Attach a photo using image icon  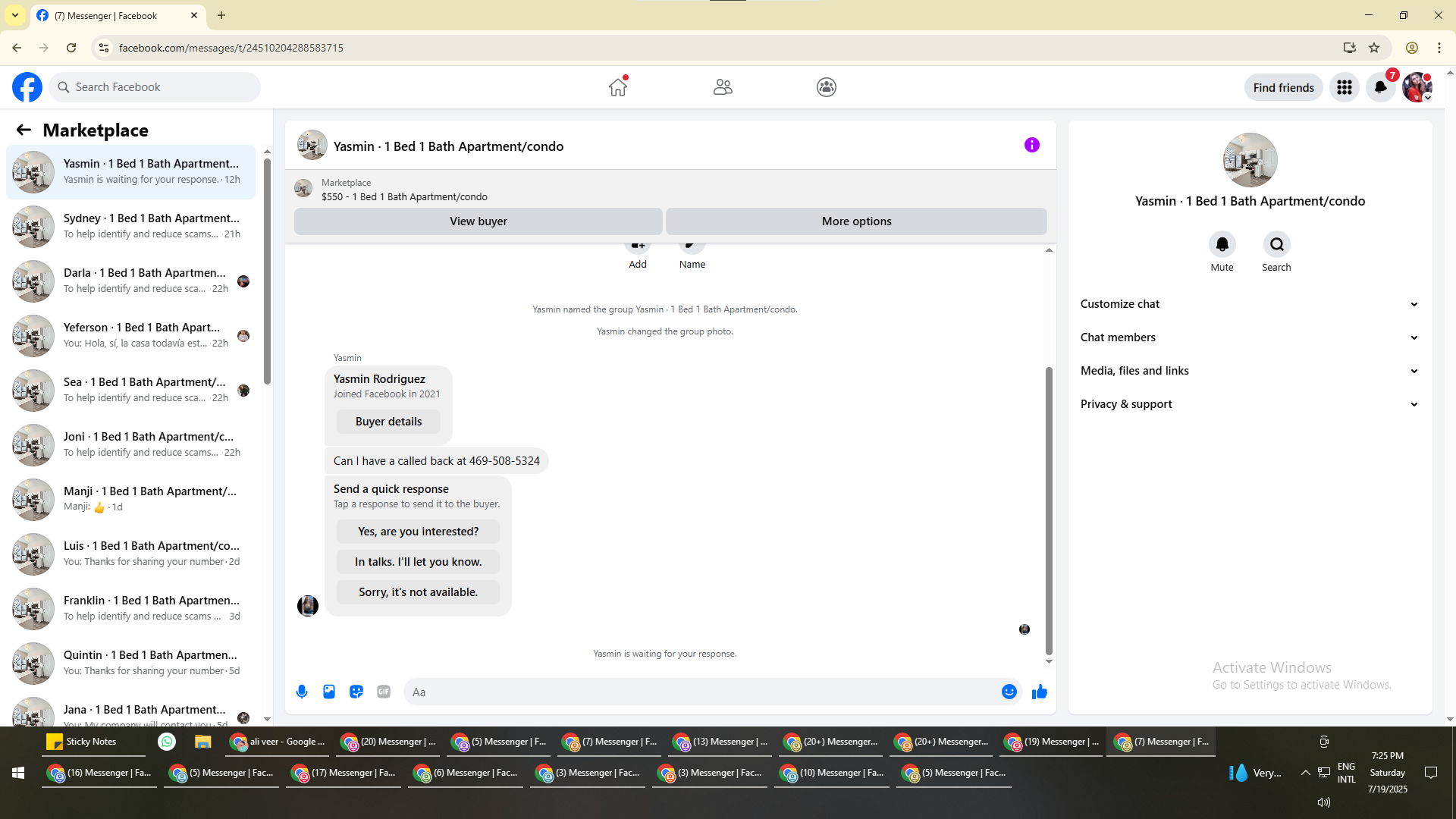tap(329, 692)
